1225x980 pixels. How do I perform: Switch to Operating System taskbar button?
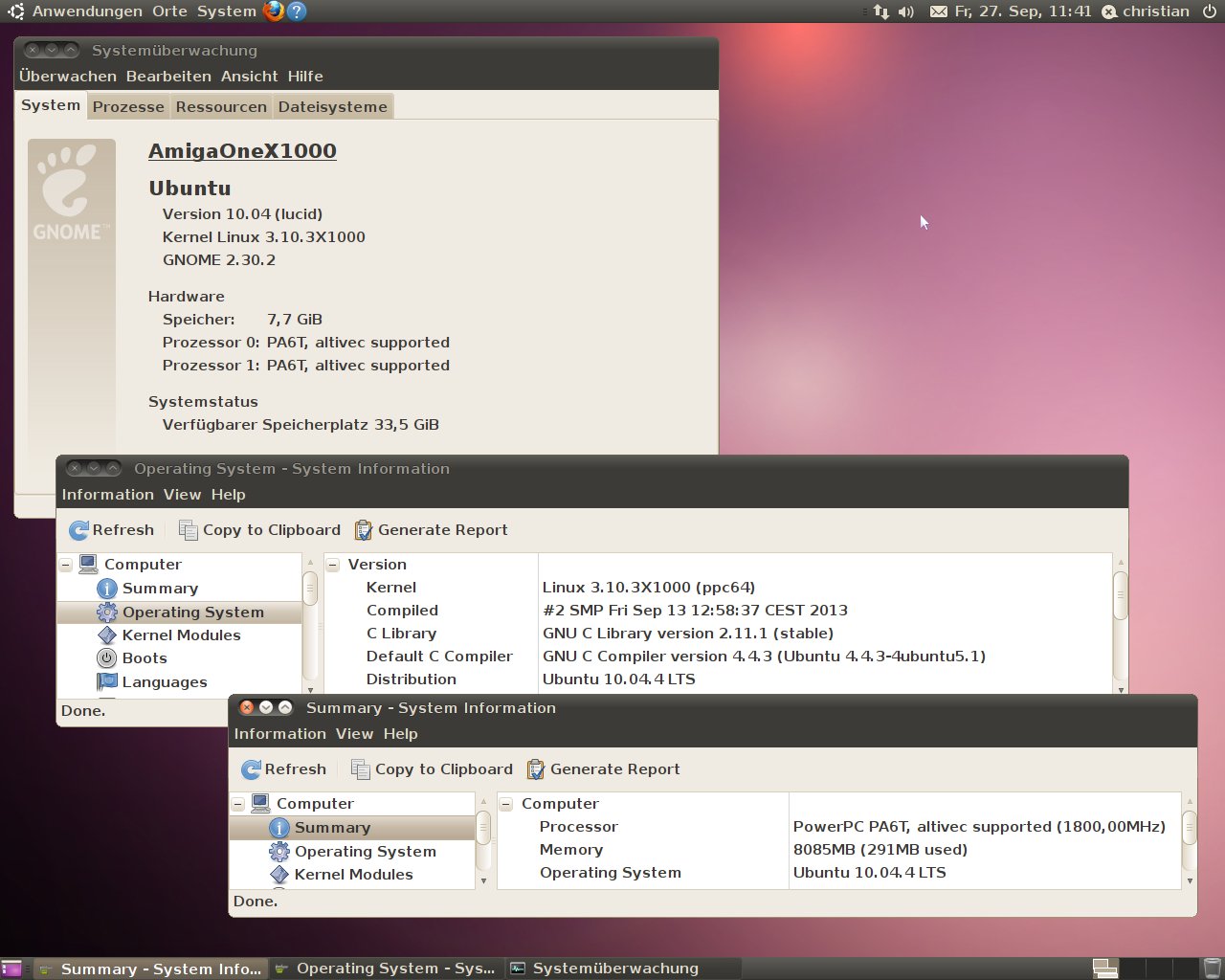click(x=386, y=969)
